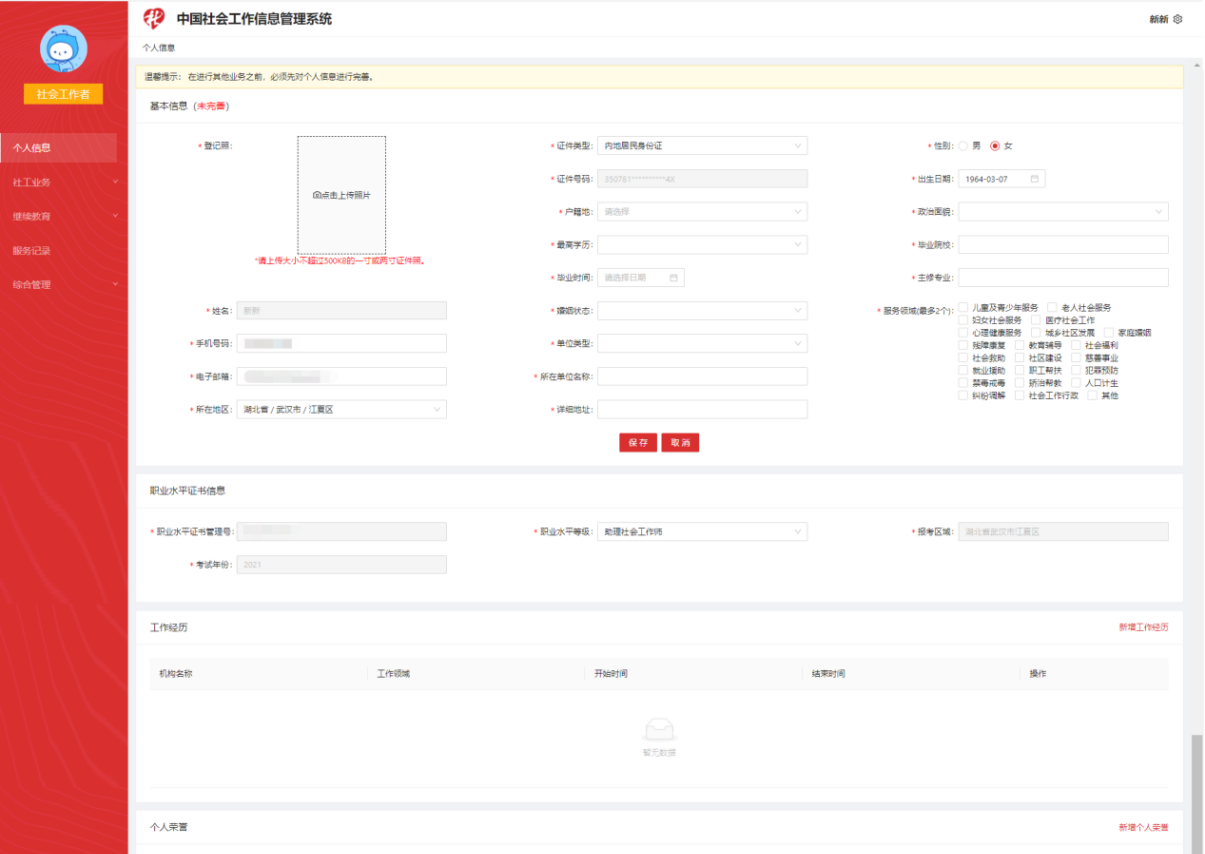Click the red 保存 button
The width and height of the screenshot is (1205, 854).
tap(638, 443)
